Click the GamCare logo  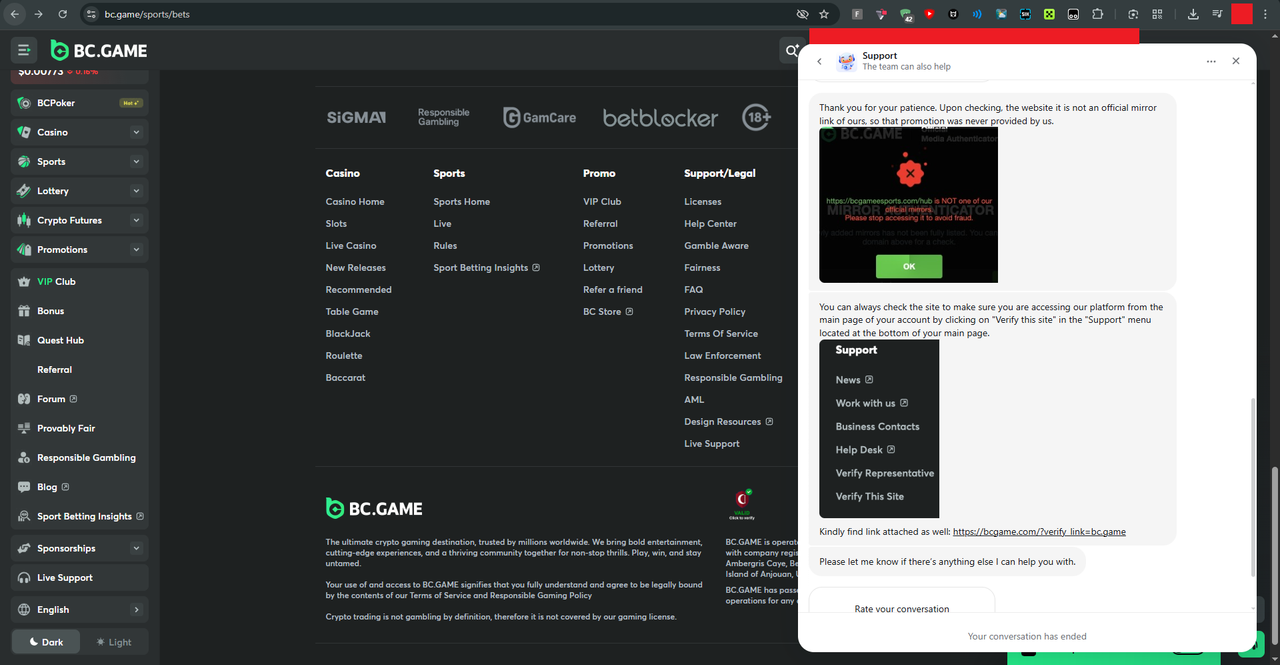pyautogui.click(x=540, y=117)
